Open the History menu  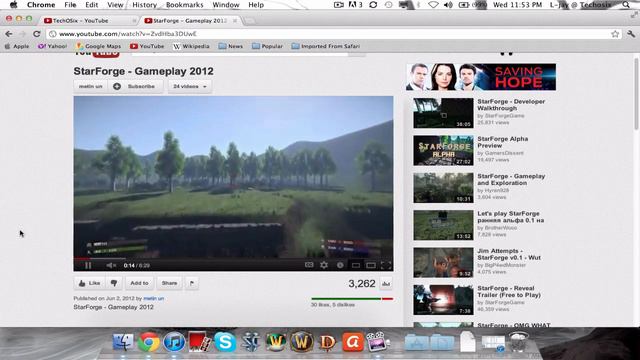[x=144, y=5]
